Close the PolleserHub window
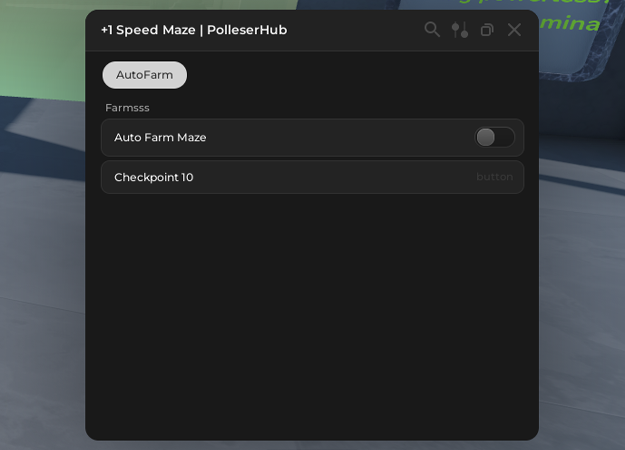625x450 pixels. point(514,30)
